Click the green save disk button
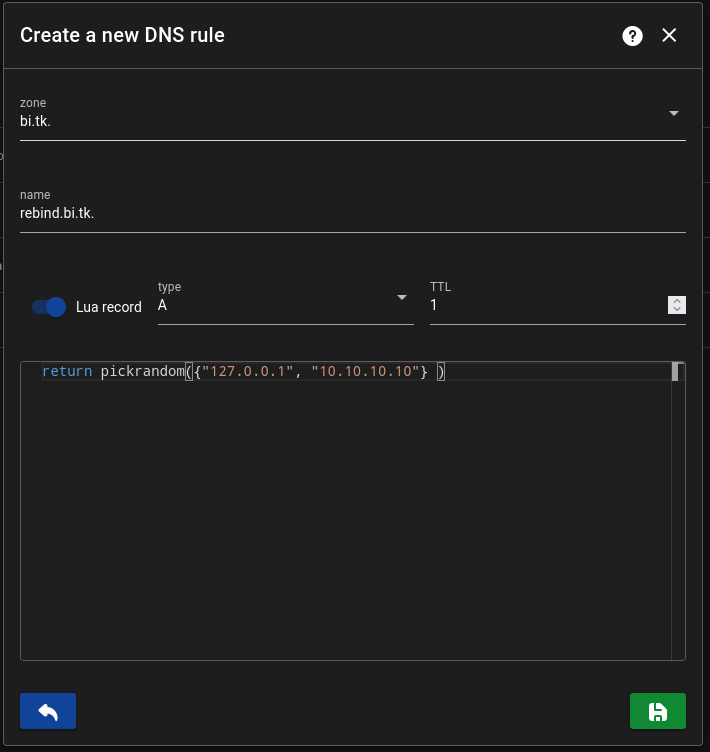The height and width of the screenshot is (752, 710). (x=658, y=711)
